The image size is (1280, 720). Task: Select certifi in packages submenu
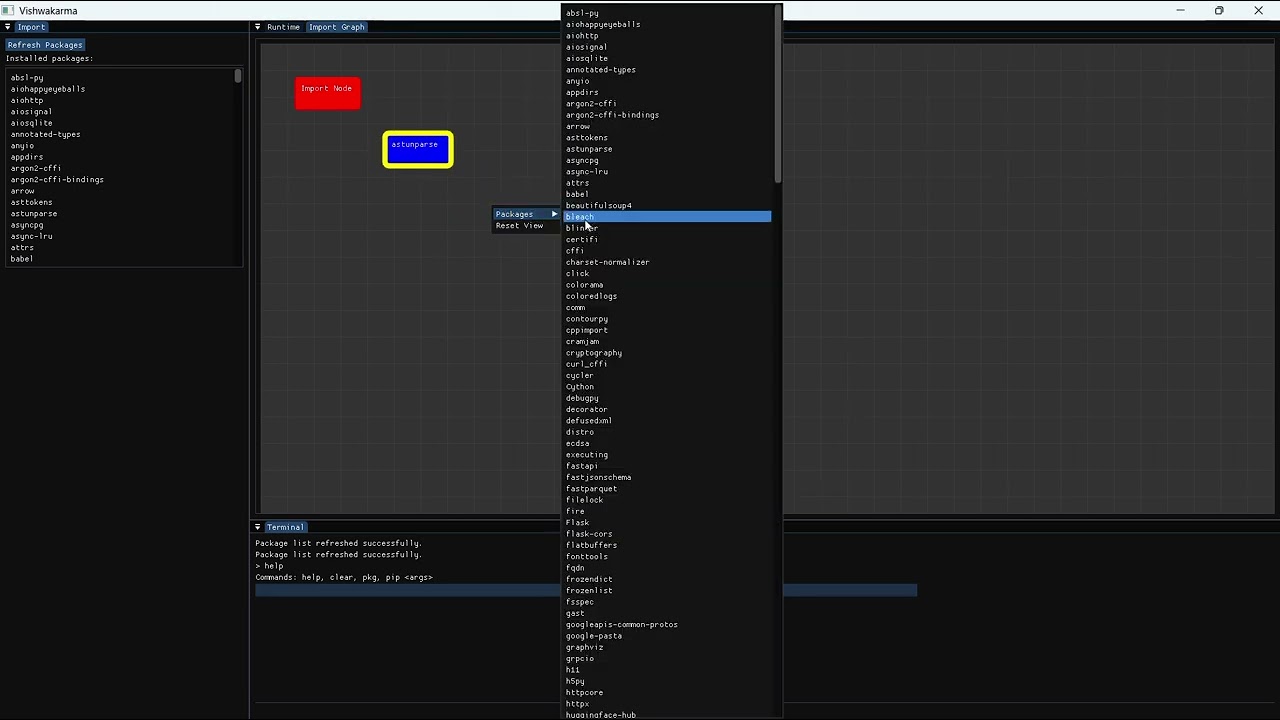(x=667, y=239)
